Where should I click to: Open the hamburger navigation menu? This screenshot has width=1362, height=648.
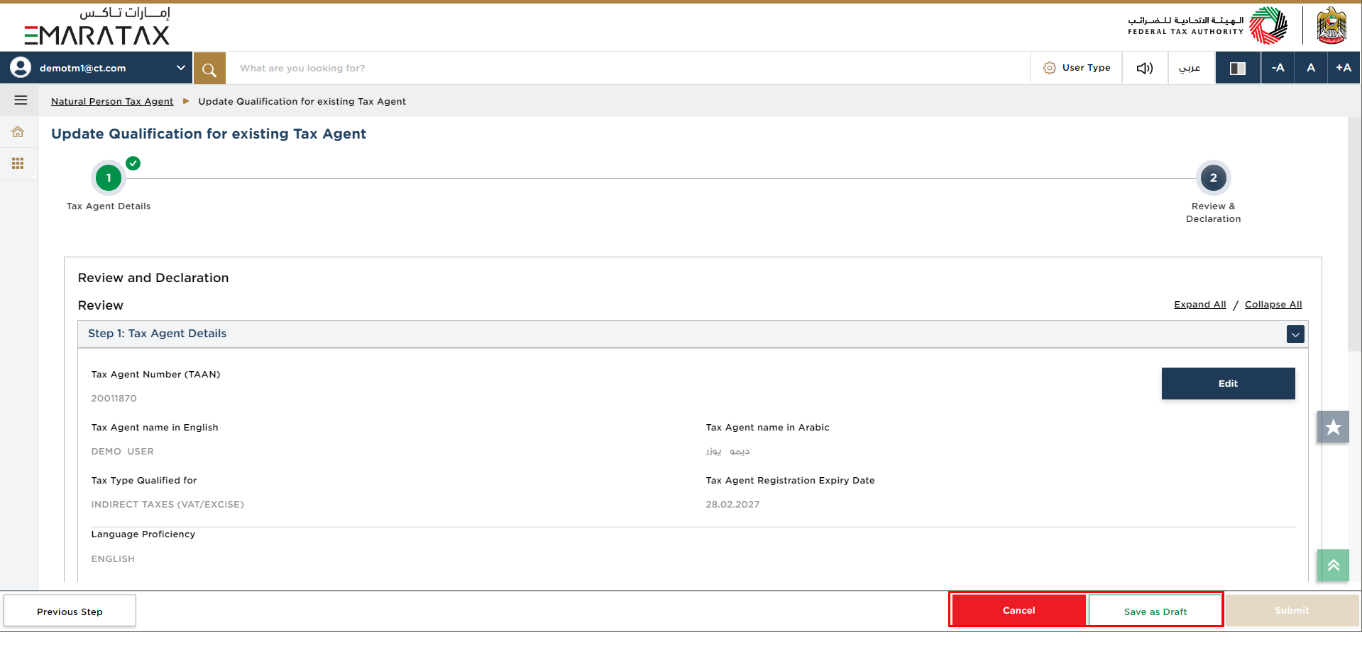(20, 100)
